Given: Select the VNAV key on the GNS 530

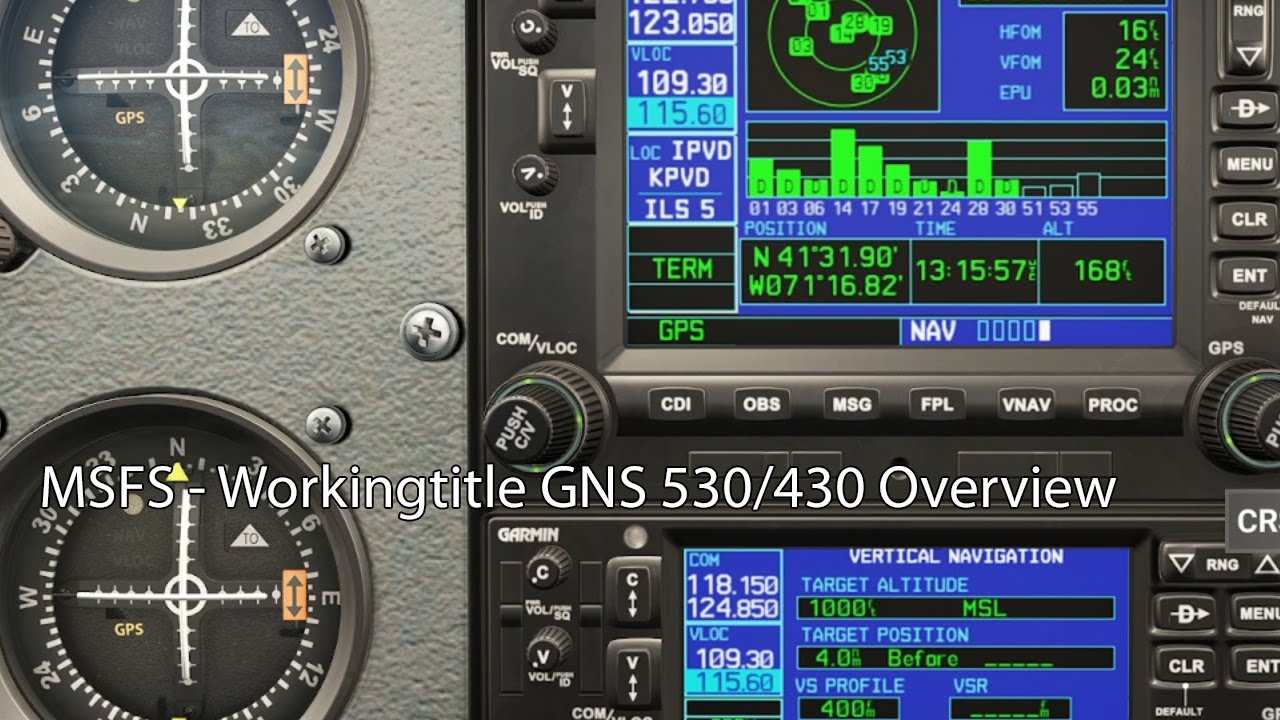Looking at the screenshot, I should (1025, 404).
